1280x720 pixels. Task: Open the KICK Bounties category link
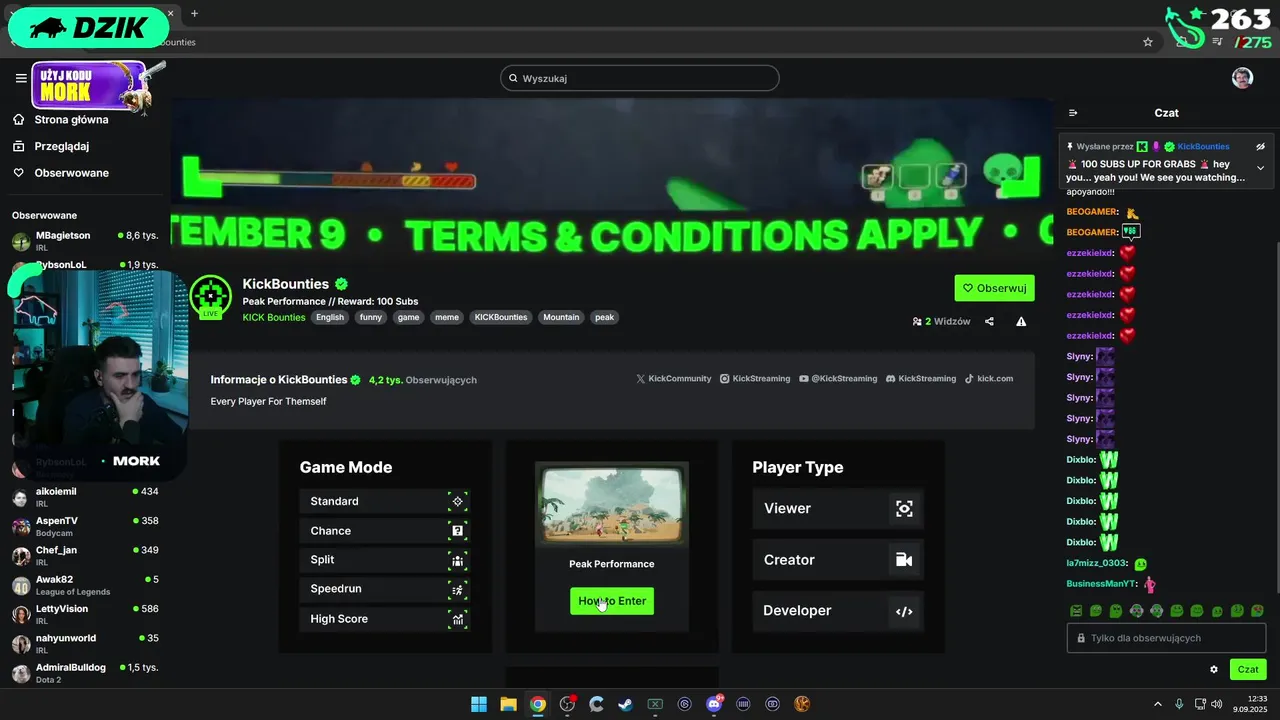point(274,317)
